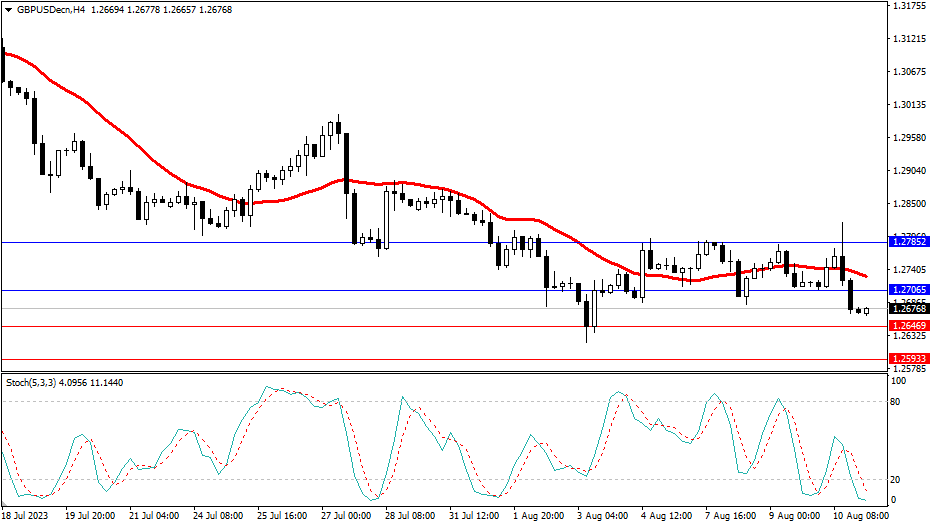Click the 1.29040 price axis label

pos(908,171)
